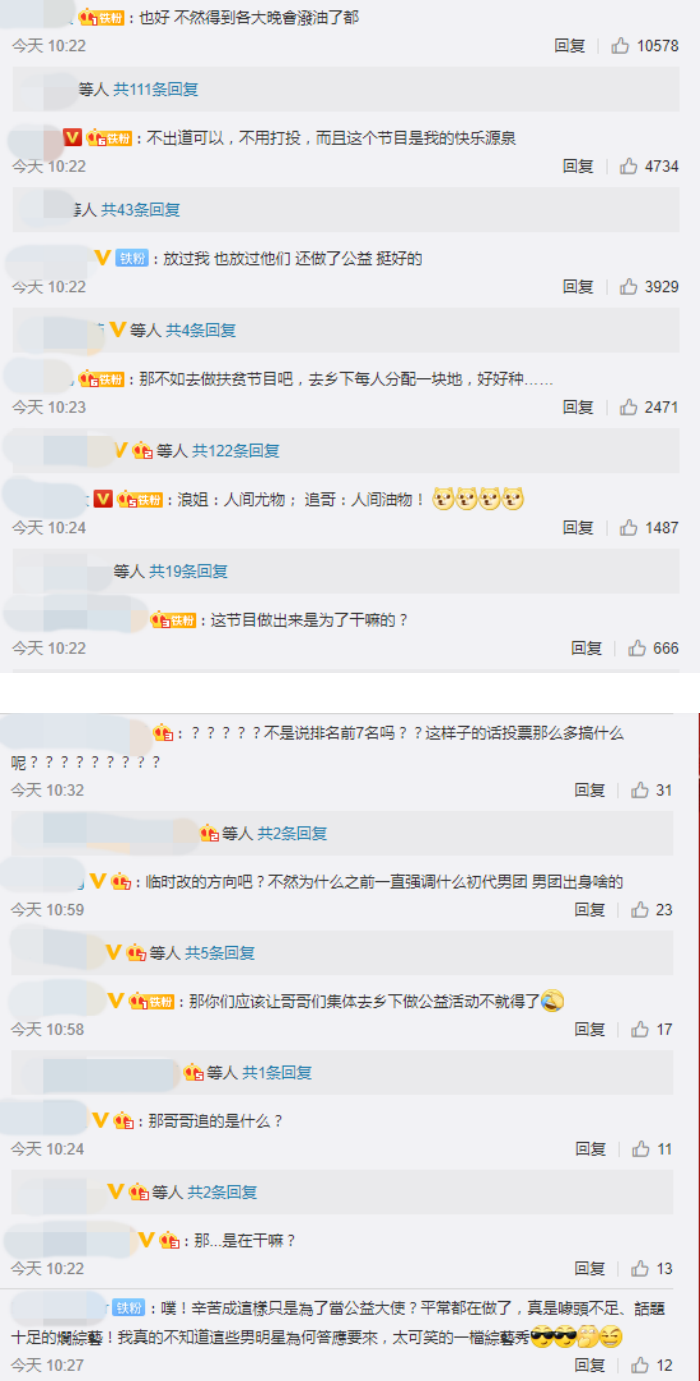Open the 共122条回复 reply list
700x1381 pixels.
236,451
